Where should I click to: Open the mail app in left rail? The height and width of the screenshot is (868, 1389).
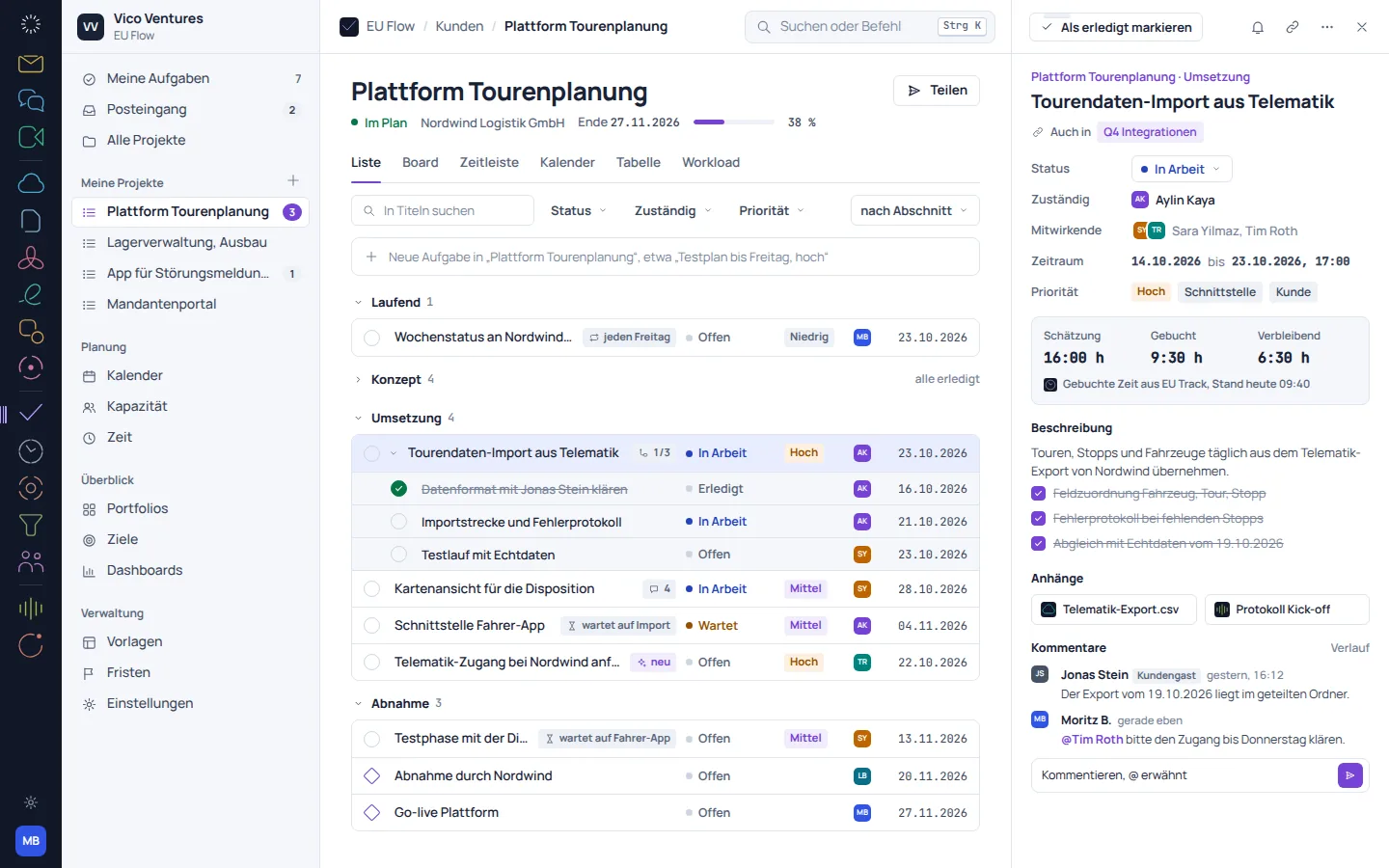click(x=31, y=64)
